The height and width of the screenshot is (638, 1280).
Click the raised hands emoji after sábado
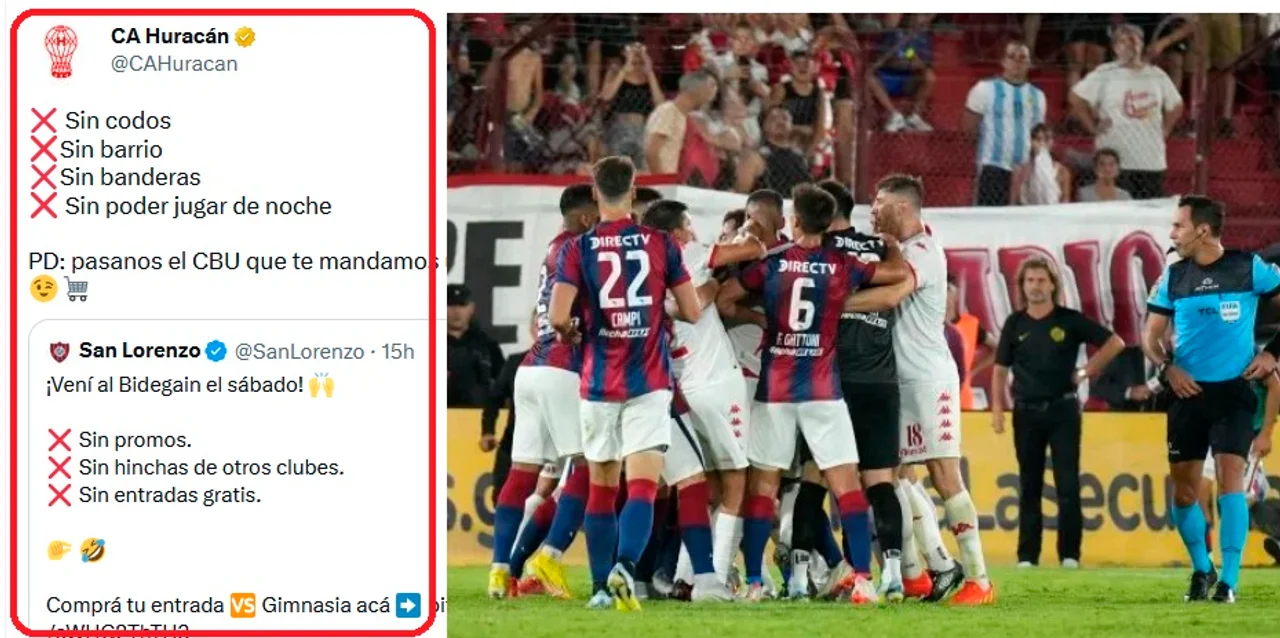coord(321,385)
